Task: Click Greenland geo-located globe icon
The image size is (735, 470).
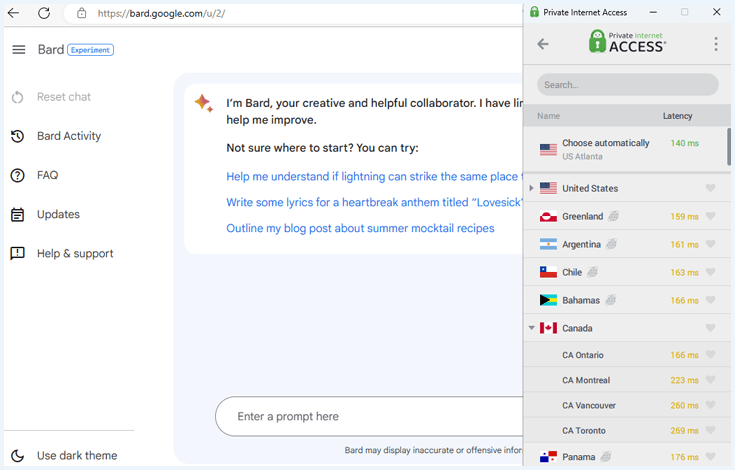Action: (614, 216)
